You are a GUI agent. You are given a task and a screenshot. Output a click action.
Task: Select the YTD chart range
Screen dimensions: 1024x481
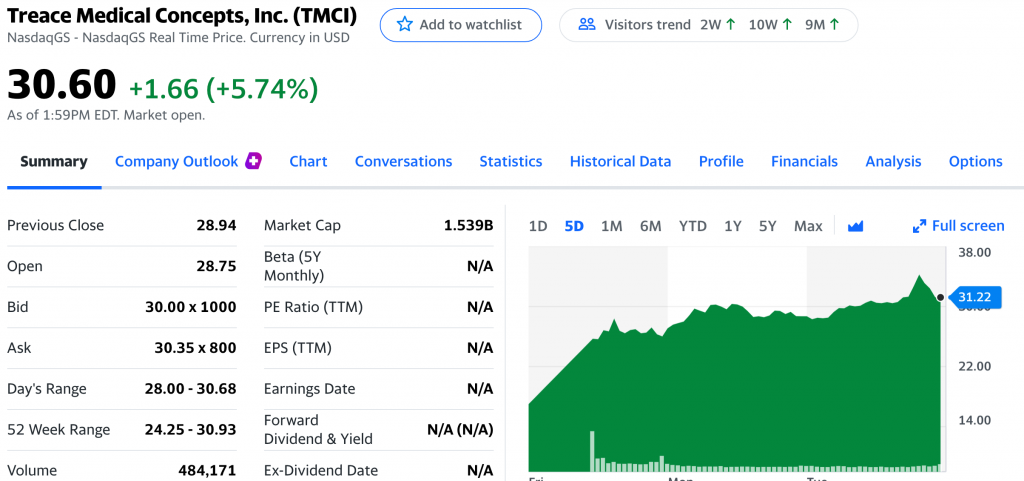point(692,226)
